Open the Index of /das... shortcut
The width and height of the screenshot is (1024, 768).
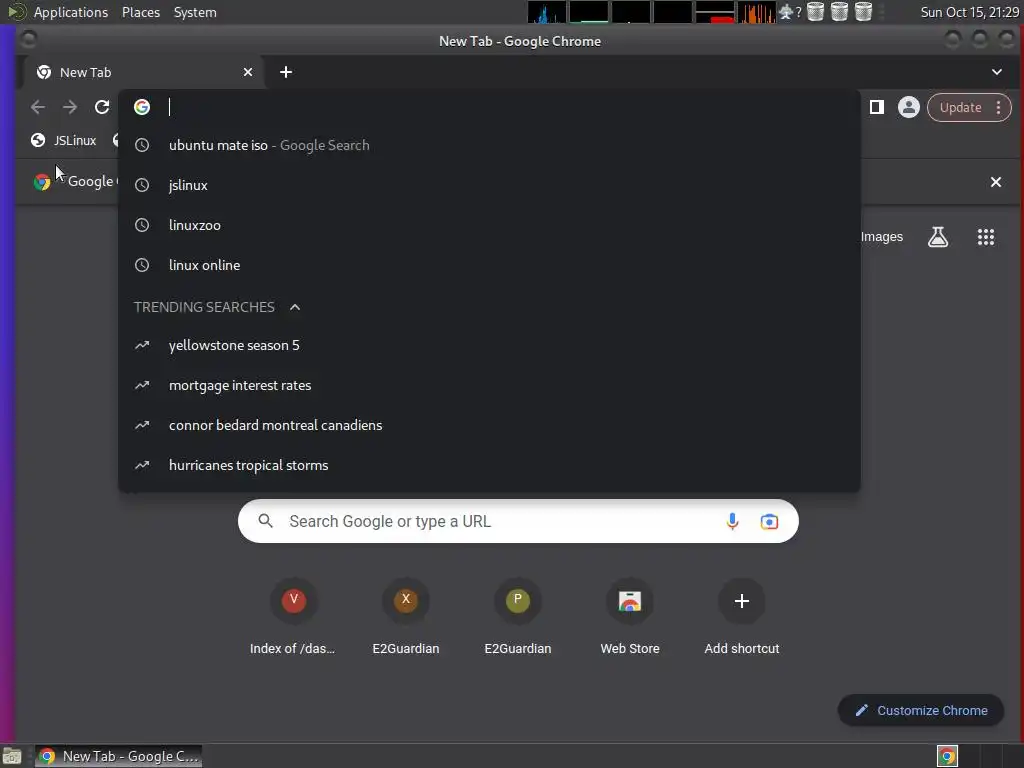293,616
